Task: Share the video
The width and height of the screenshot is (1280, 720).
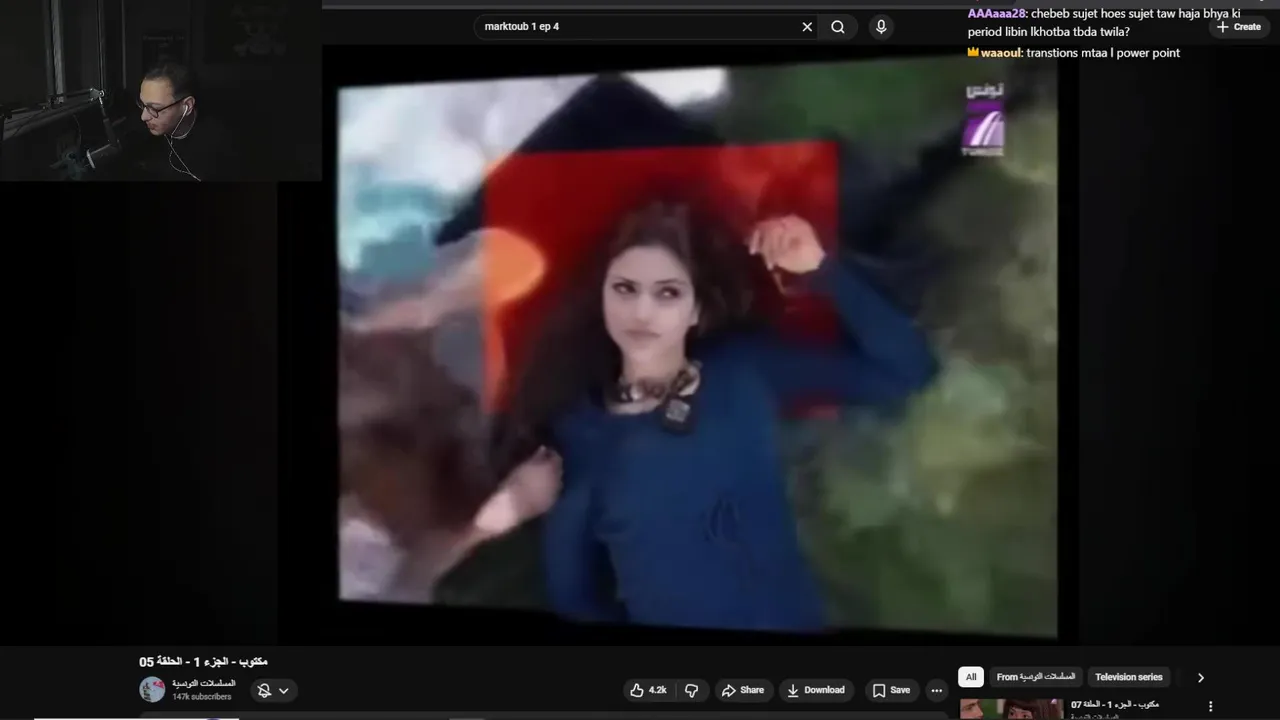Action: tap(742, 690)
